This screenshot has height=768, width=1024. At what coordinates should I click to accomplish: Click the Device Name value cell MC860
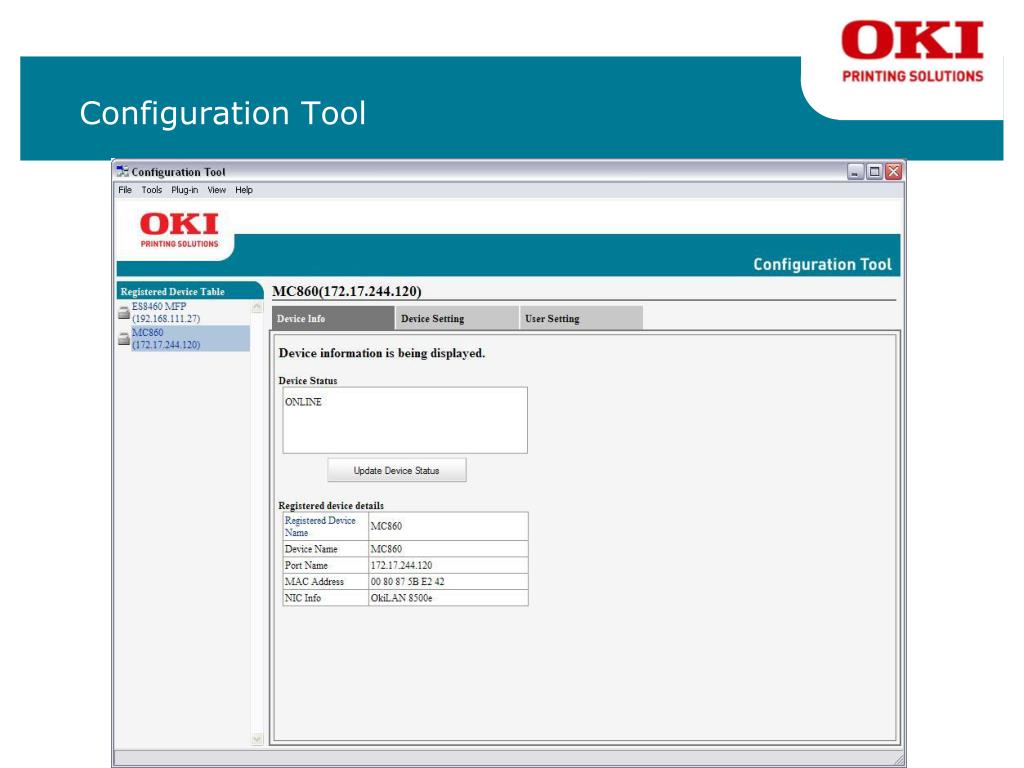point(448,549)
